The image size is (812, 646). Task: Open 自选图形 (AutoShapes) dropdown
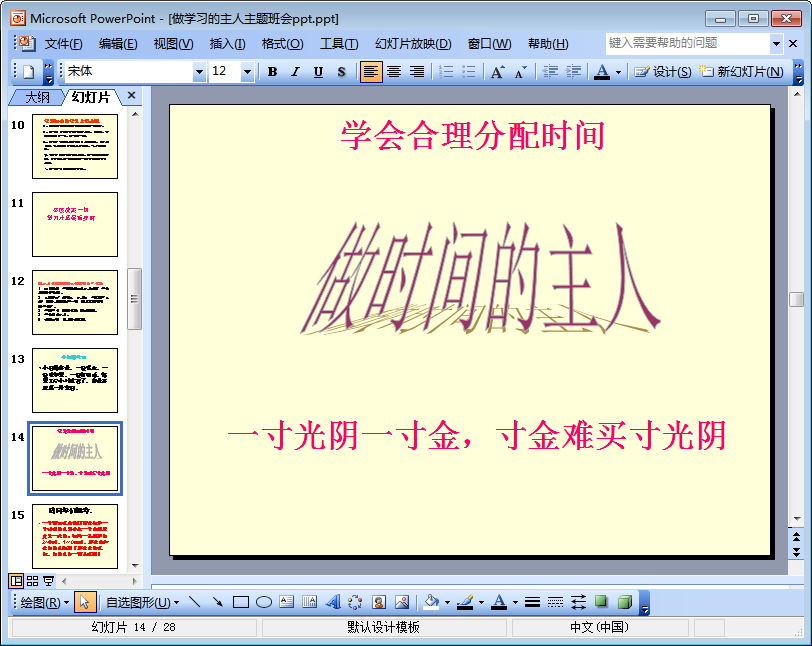pos(142,602)
